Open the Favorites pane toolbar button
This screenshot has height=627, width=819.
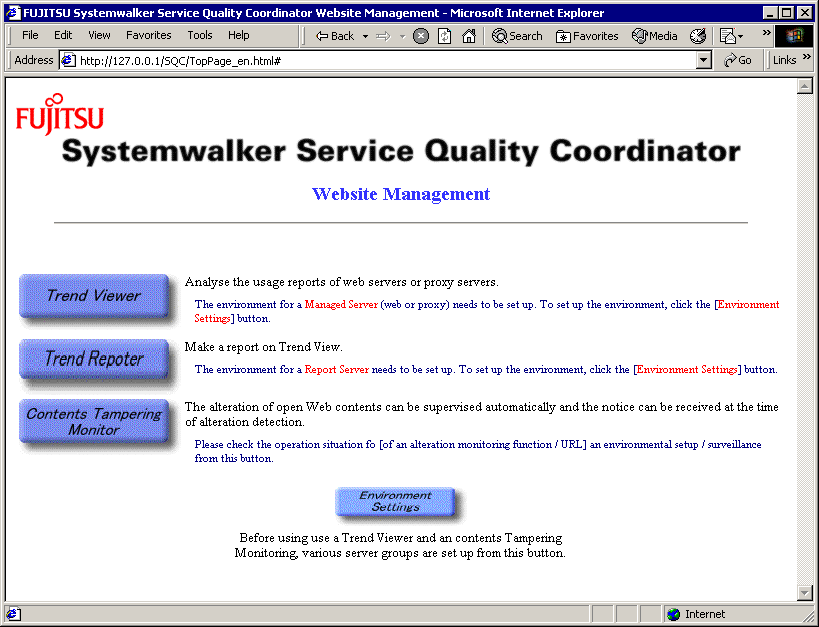pos(587,36)
